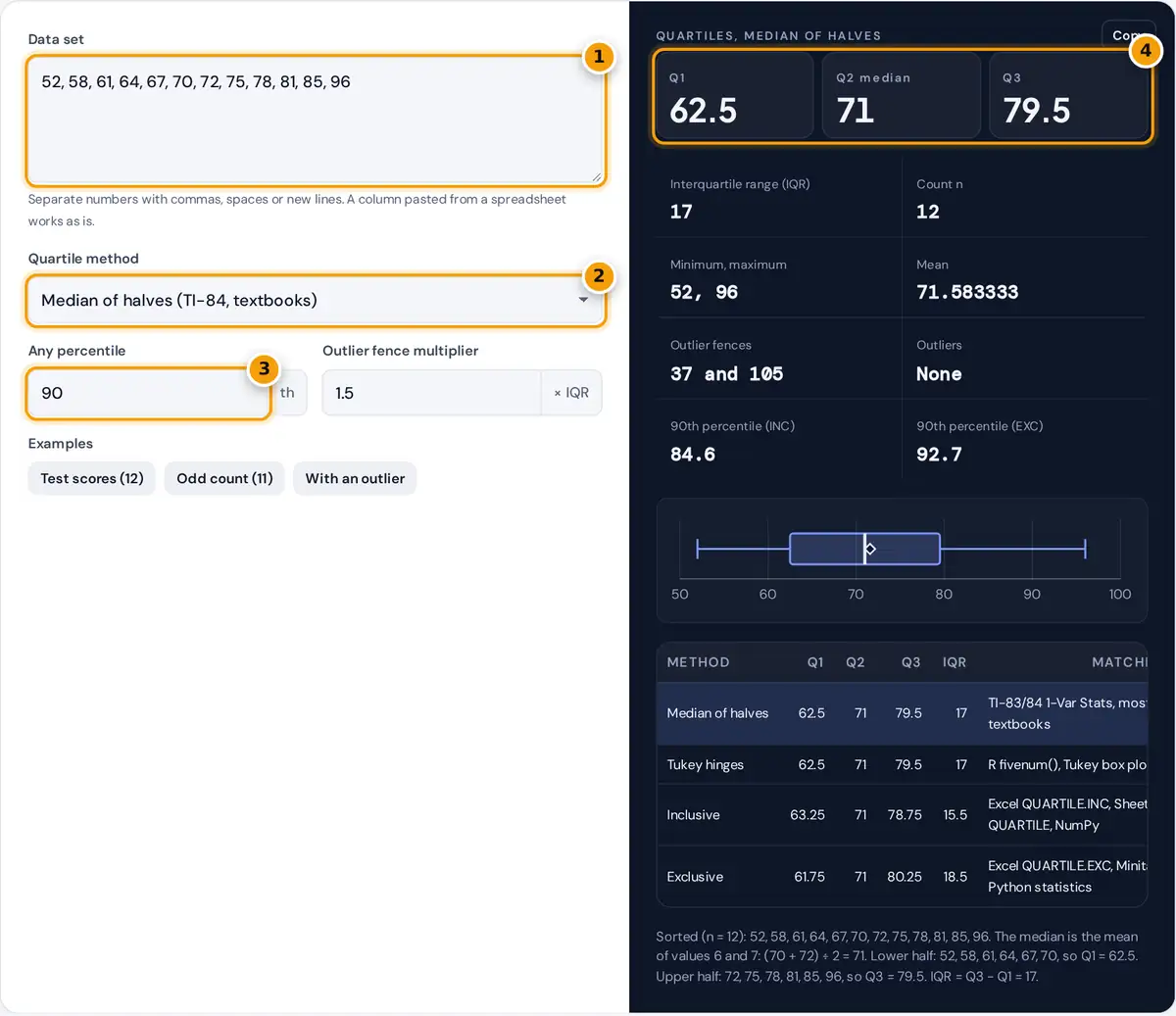Image resolution: width=1176 pixels, height=1016 pixels.
Task: Click Exclusive row IQR value 18.5
Action: (955, 877)
